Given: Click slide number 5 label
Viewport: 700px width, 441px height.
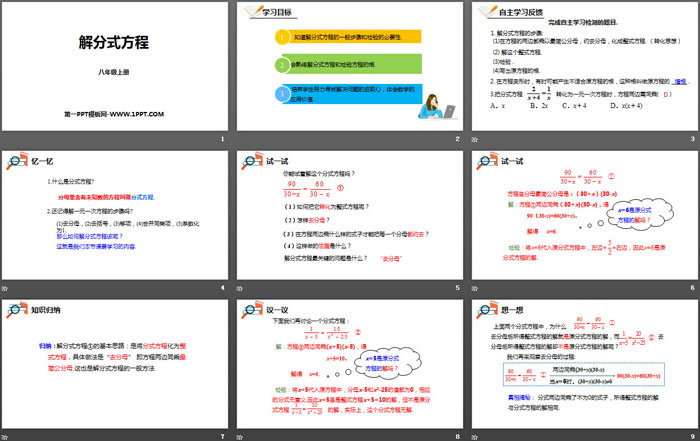Looking at the screenshot, I should pos(457,288).
